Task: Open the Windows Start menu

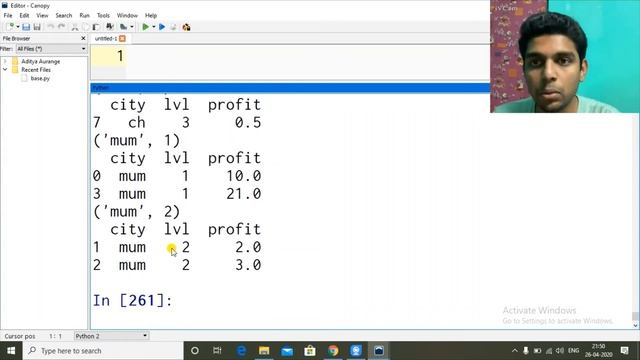Action: (11, 351)
